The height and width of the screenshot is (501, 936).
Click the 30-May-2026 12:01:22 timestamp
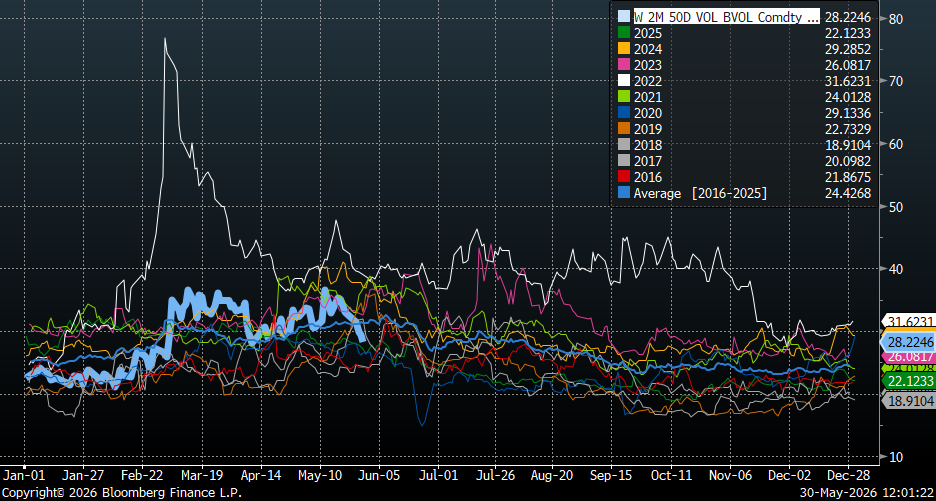coord(865,493)
